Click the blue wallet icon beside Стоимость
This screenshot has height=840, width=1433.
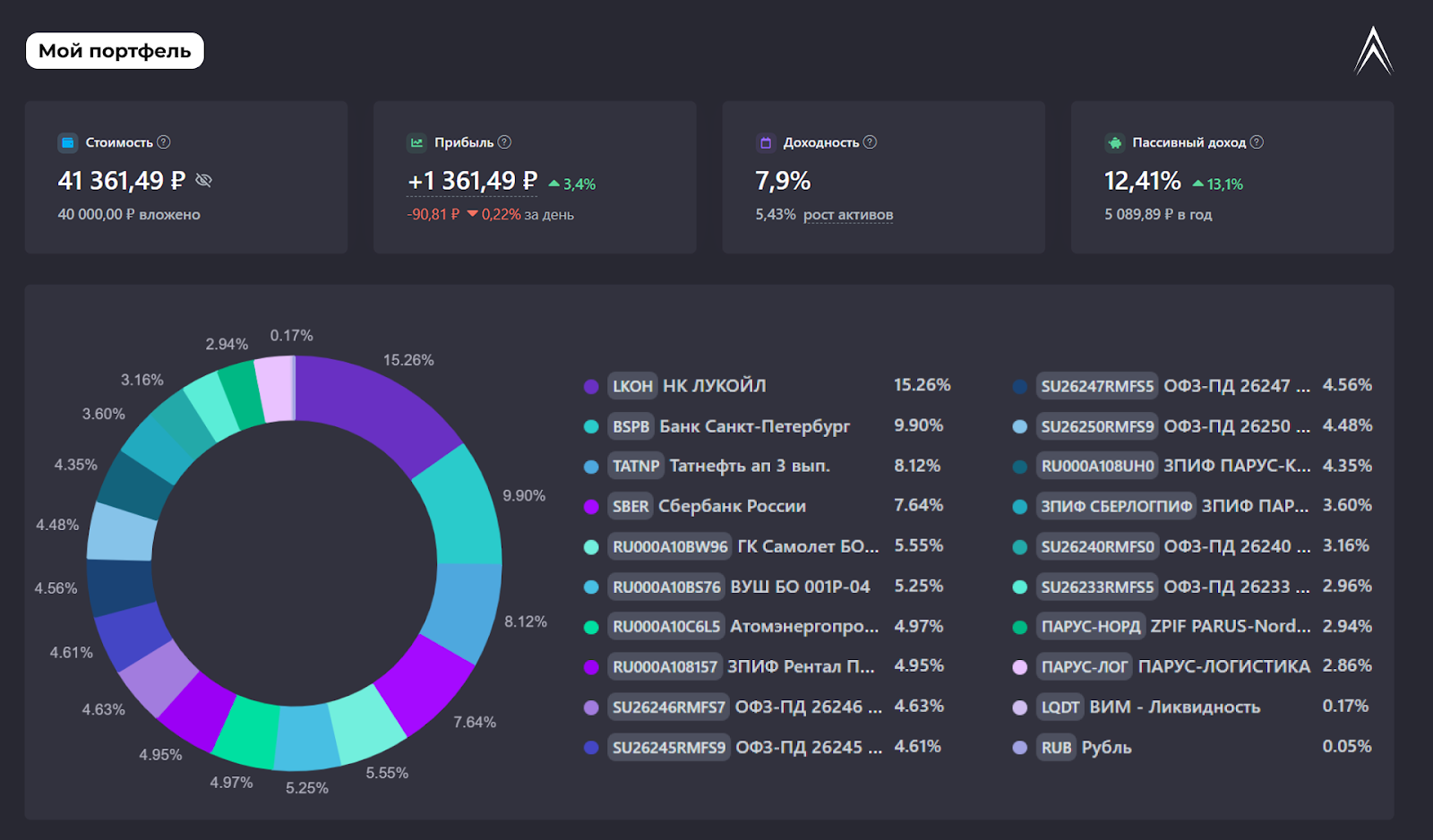[x=67, y=142]
